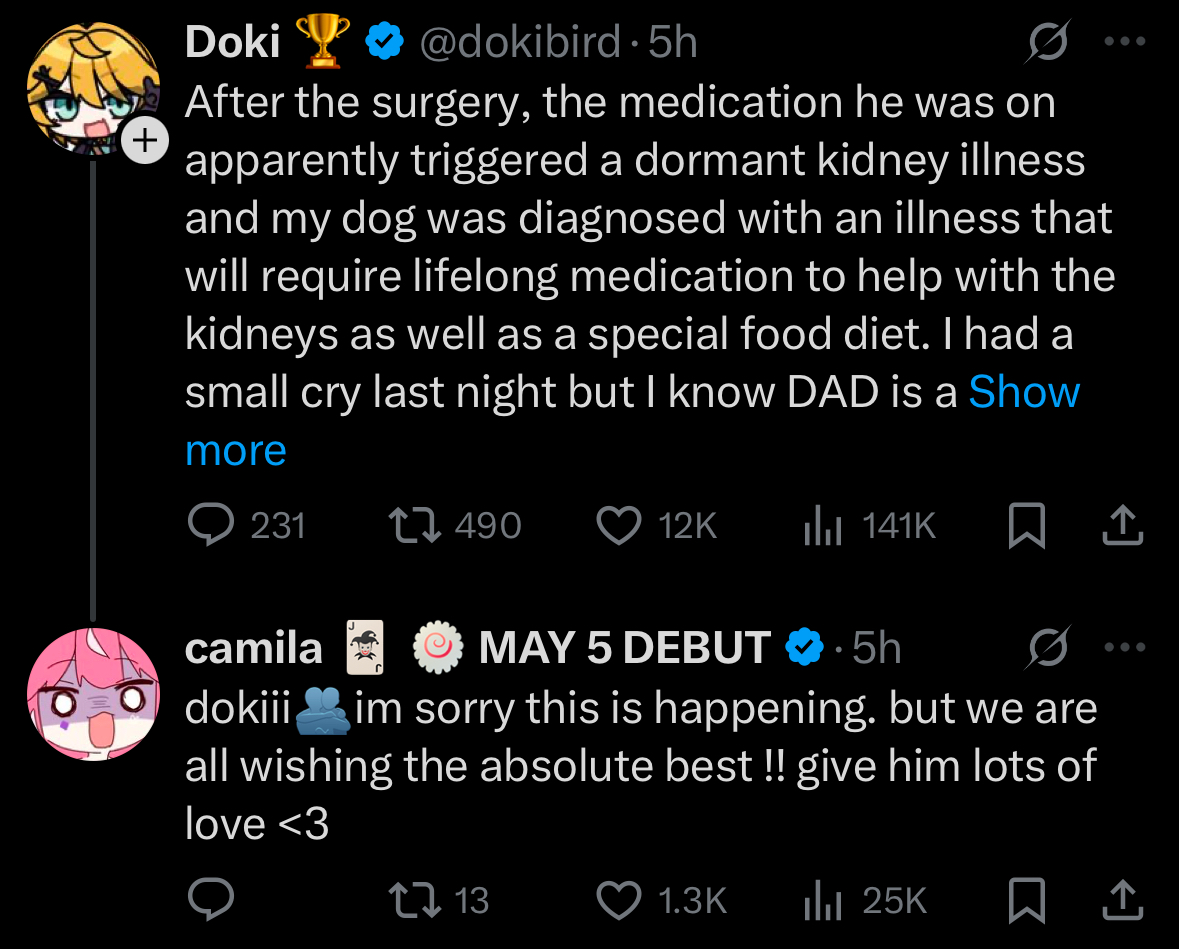Image resolution: width=1179 pixels, height=949 pixels.
Task: Like Doki's tweet with 12K likes
Action: [x=619, y=526]
